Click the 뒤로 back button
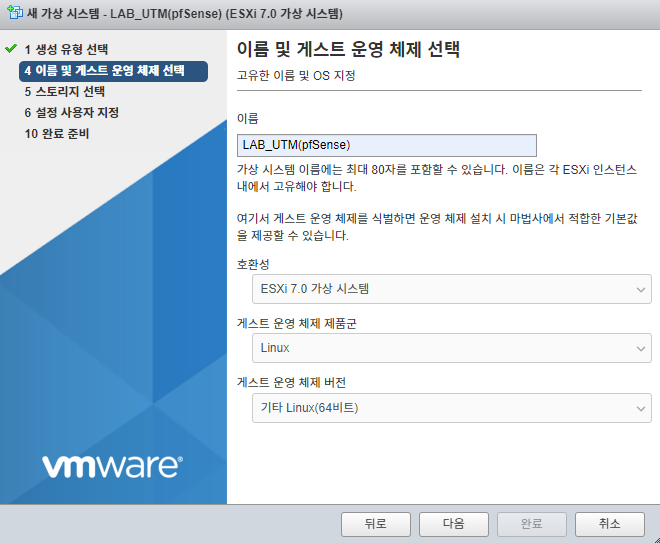 point(375,524)
